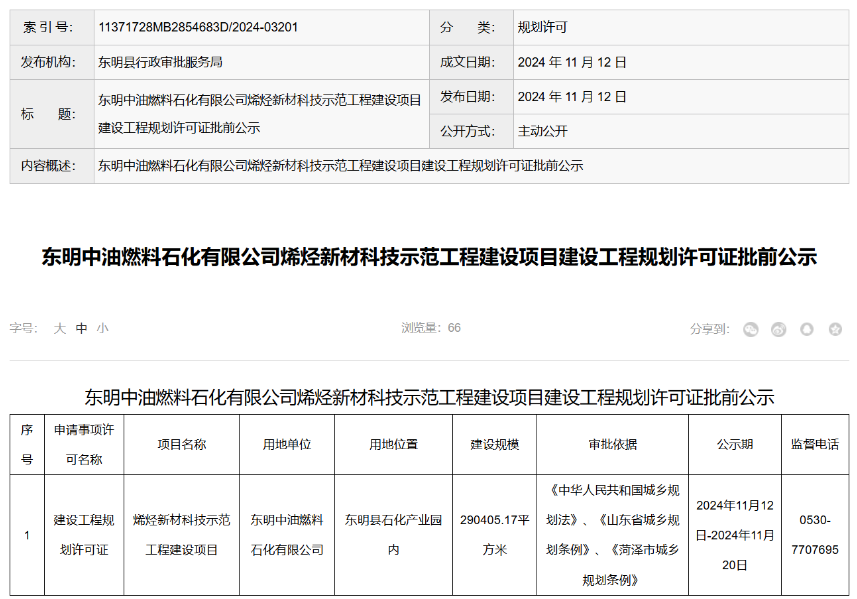
Task: Click the 分享到 label
Action: click(x=709, y=329)
